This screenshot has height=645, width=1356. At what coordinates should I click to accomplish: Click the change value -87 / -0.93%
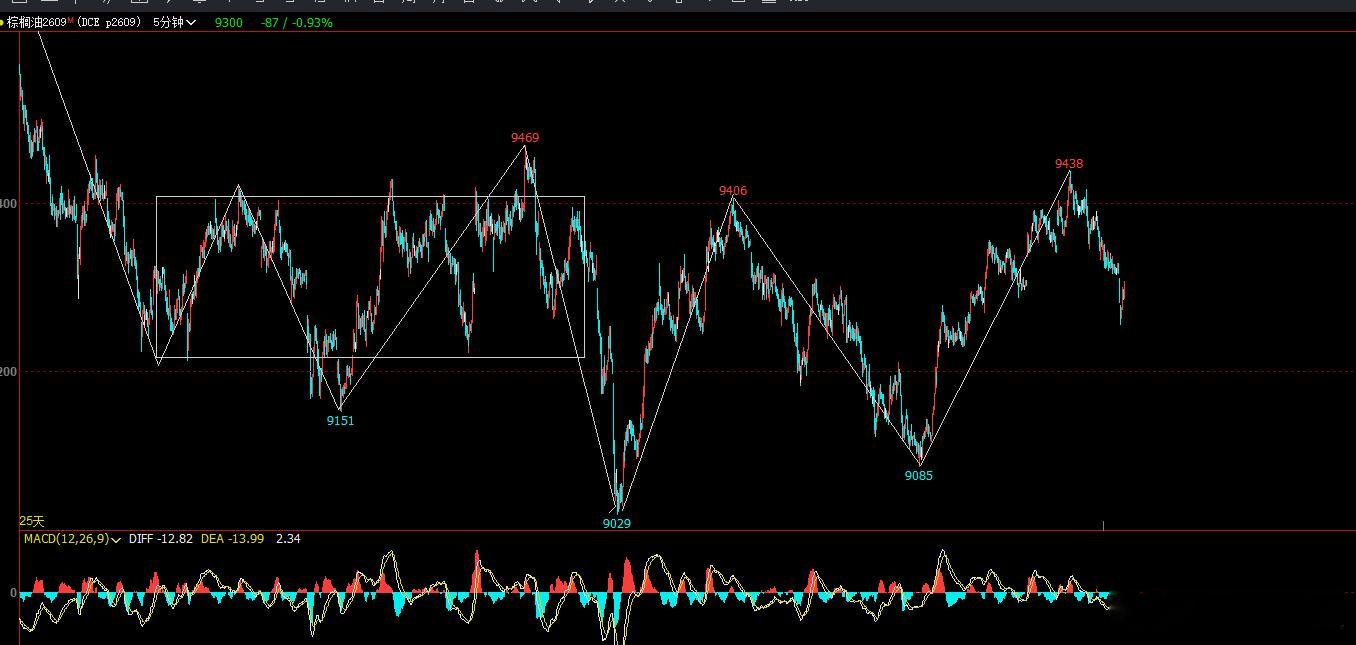(x=297, y=22)
